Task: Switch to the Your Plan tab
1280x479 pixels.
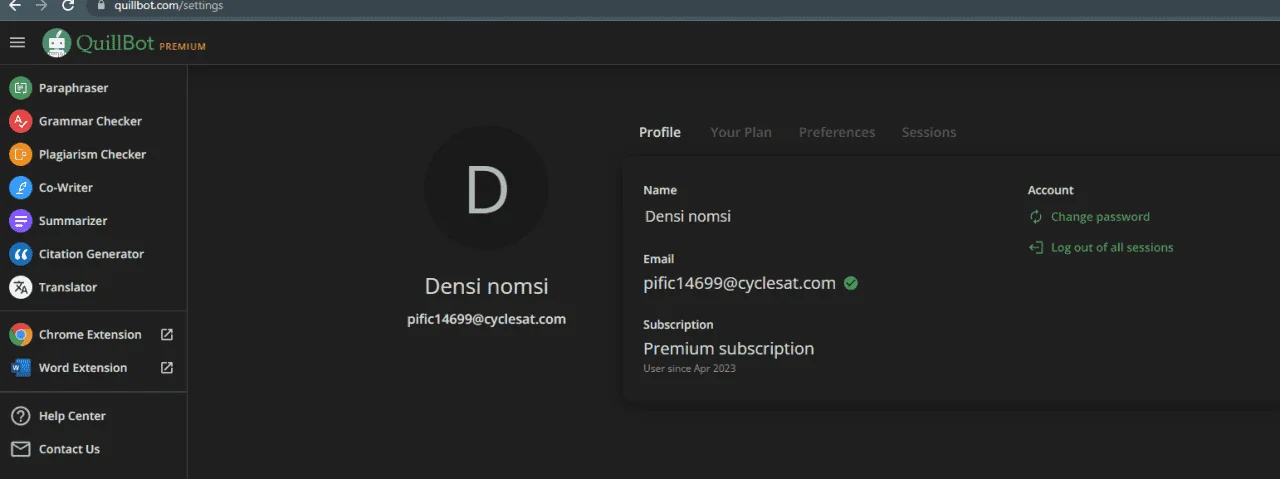Action: point(741,132)
